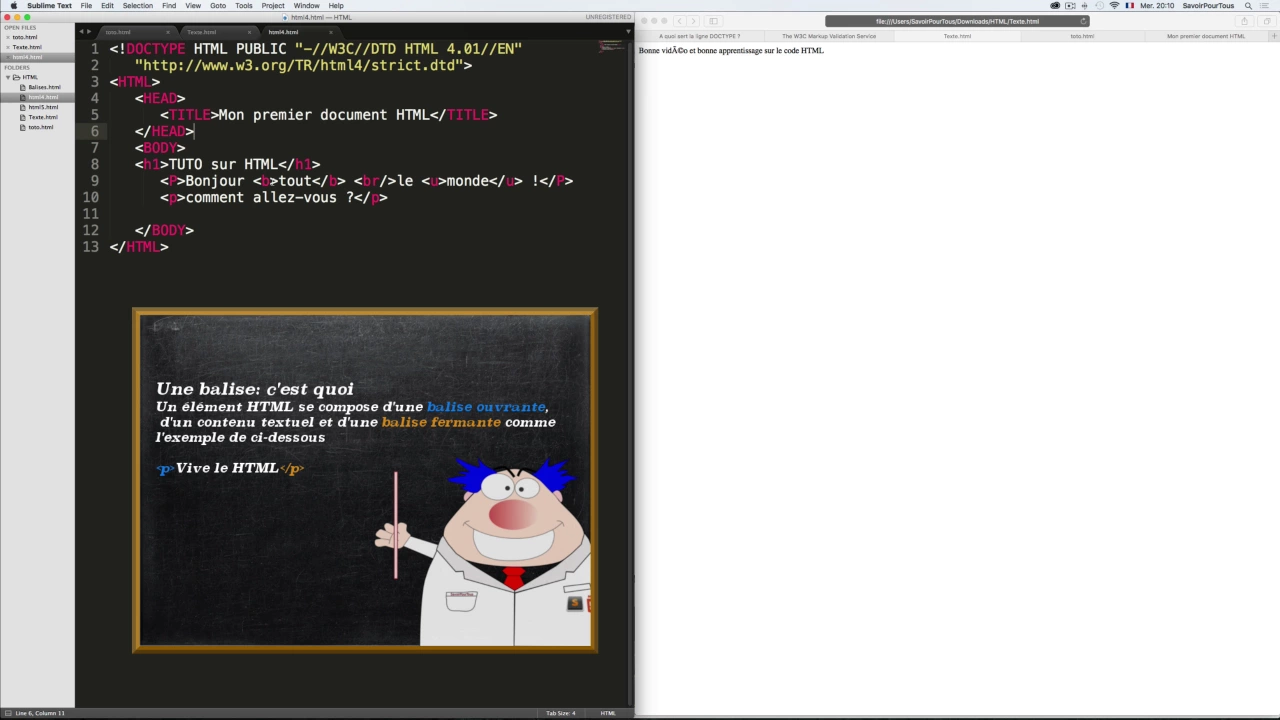This screenshot has width=1280, height=720.
Task: Open the Project menu
Action: coord(273,6)
